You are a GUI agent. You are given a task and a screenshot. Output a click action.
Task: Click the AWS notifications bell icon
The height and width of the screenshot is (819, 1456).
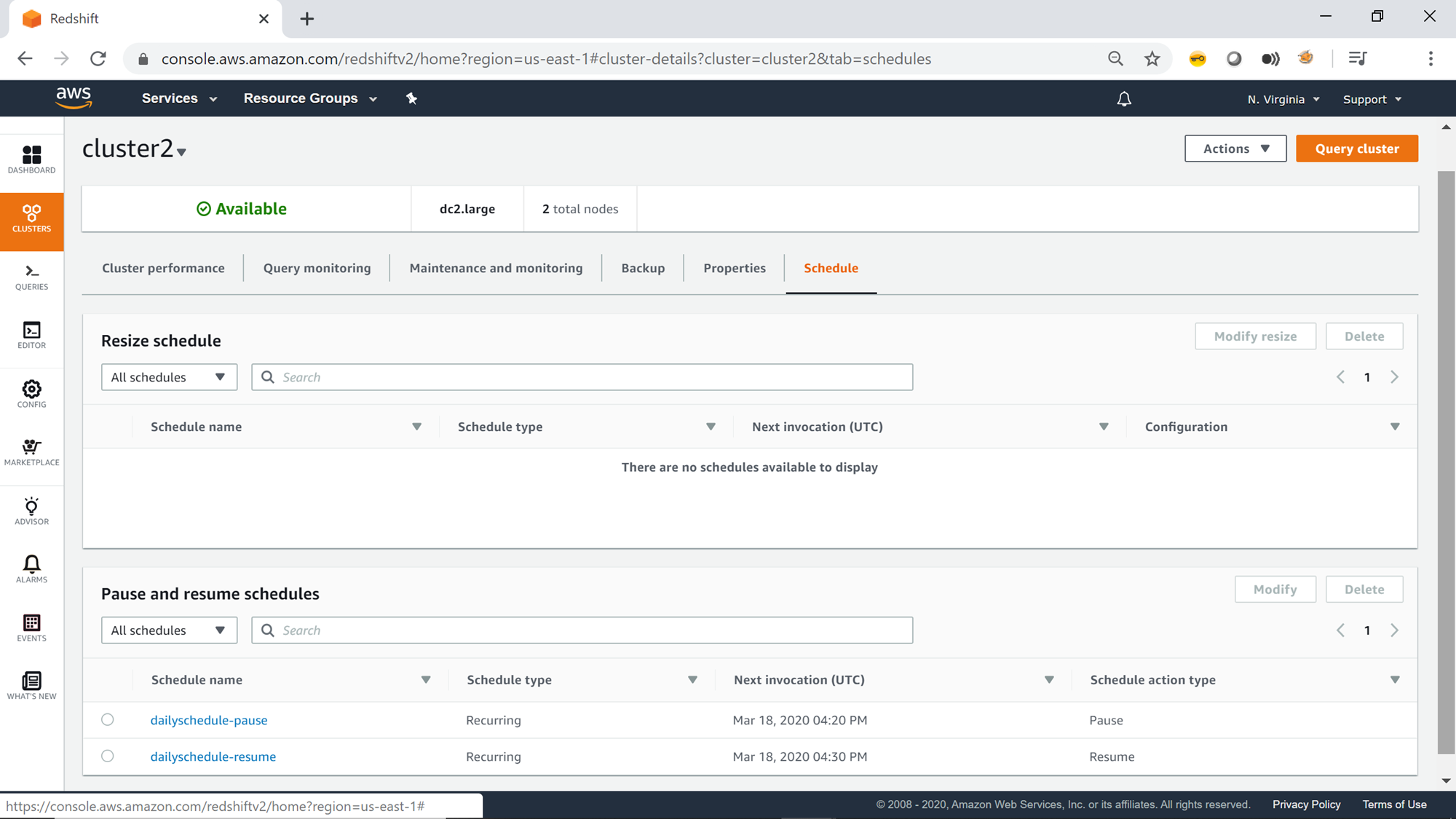click(x=1124, y=99)
